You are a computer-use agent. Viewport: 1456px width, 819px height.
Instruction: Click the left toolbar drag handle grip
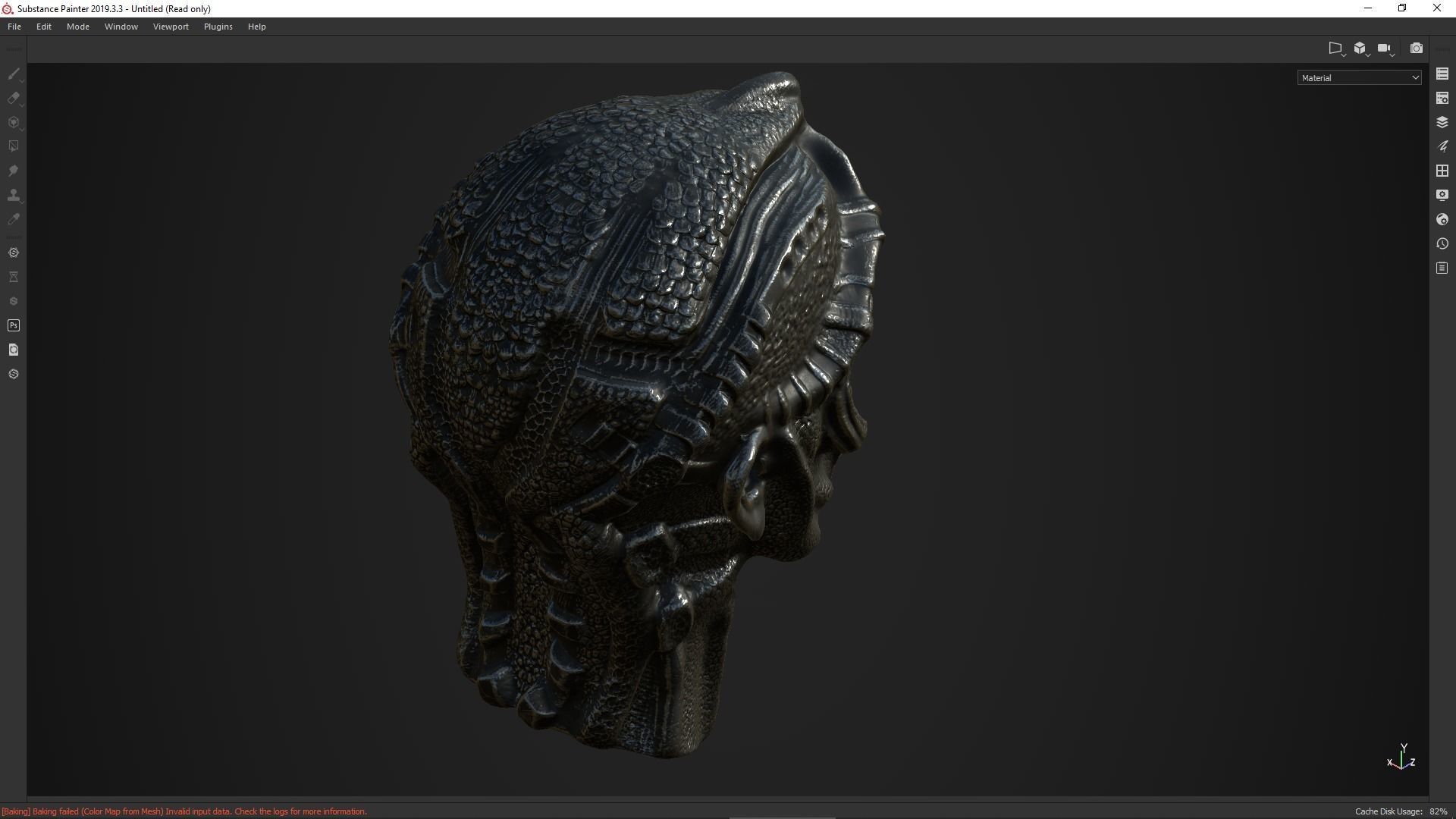[14, 50]
